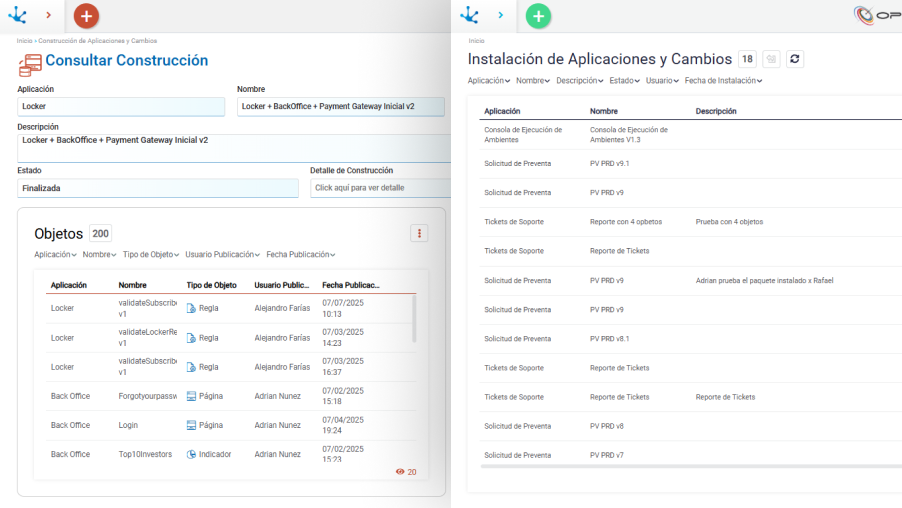Click the Indicador icon in Top10Investors row
The height and width of the screenshot is (508, 902).
[191, 454]
